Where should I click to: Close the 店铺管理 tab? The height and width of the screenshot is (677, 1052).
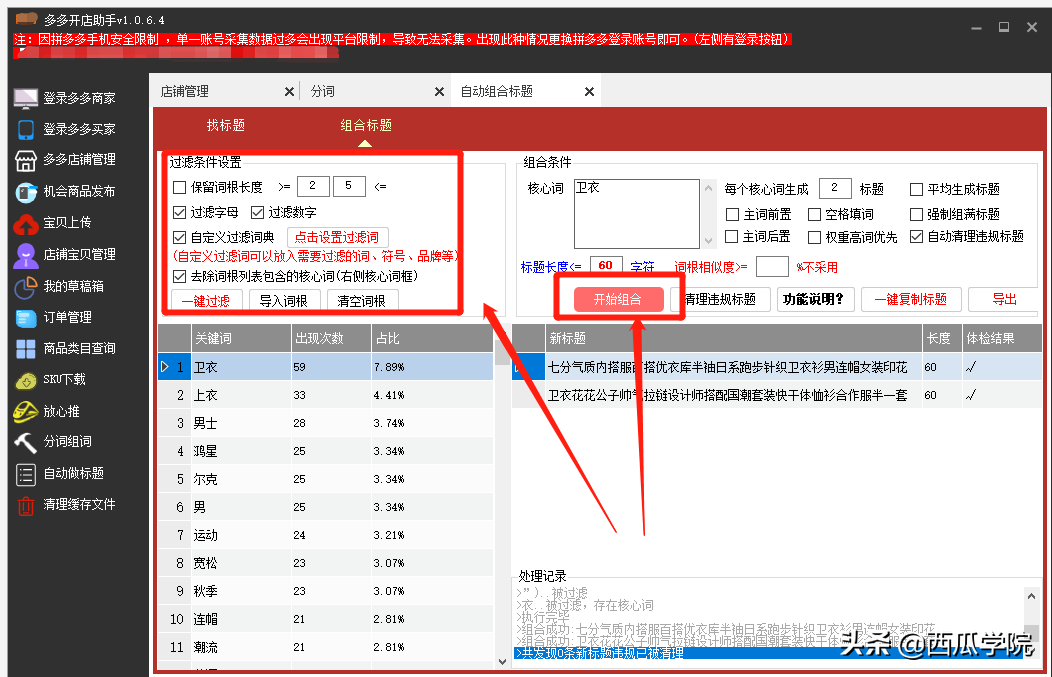pyautogui.click(x=289, y=91)
